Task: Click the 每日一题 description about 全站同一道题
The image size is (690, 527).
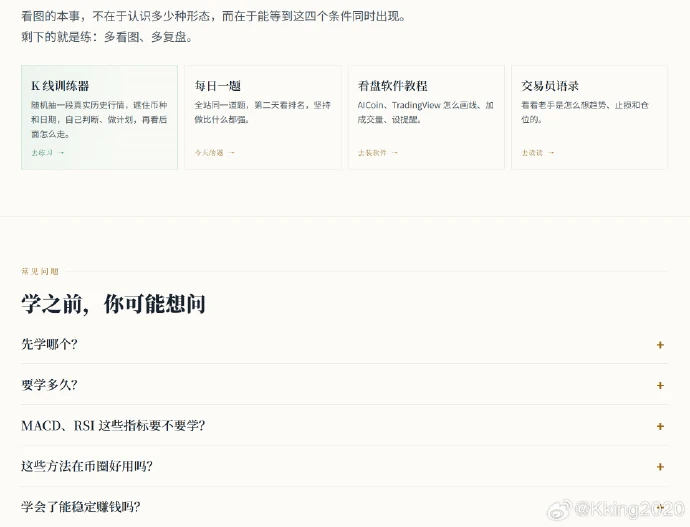Action: coord(262,112)
